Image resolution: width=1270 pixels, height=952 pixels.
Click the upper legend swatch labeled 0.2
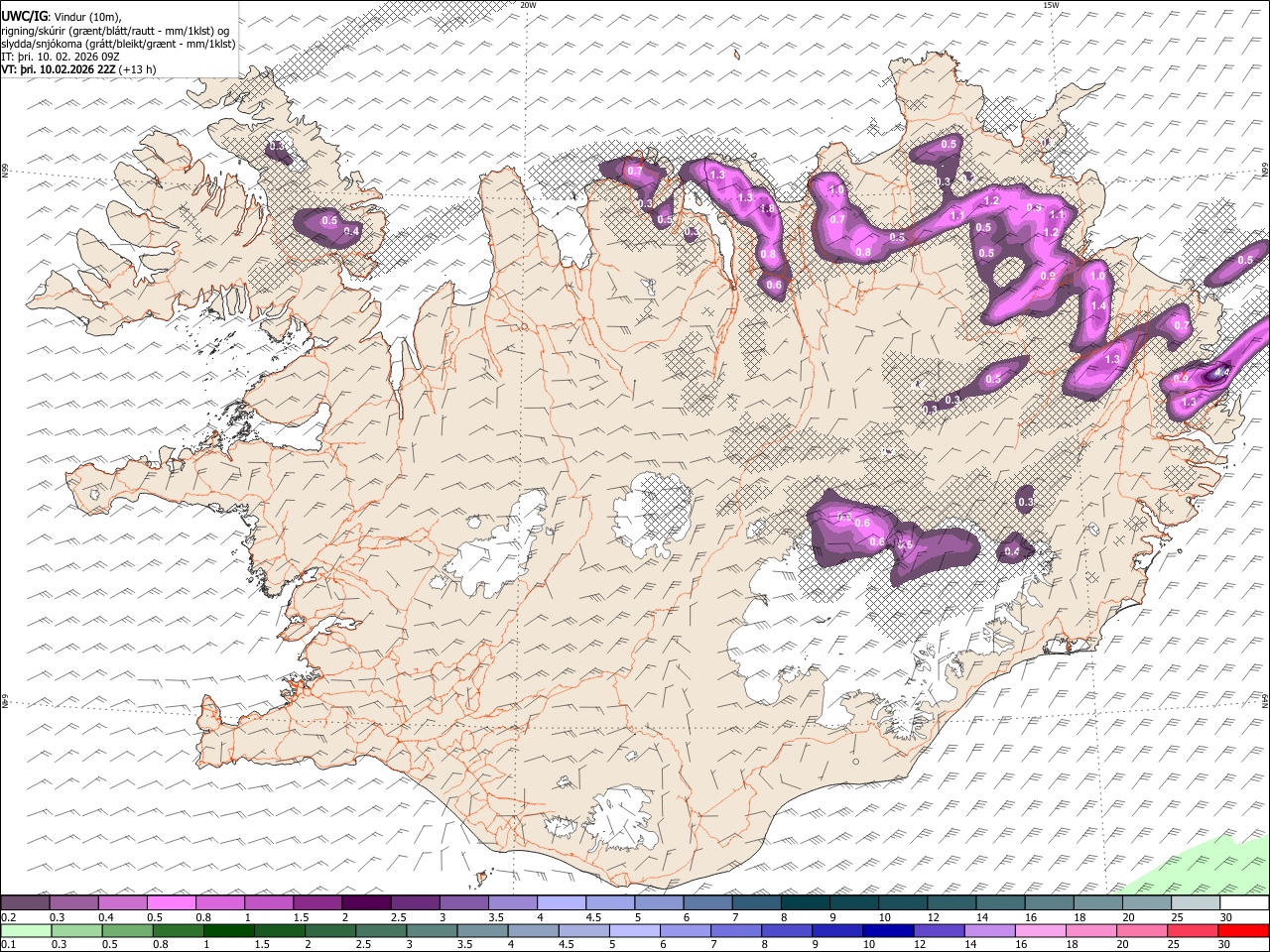[25, 903]
